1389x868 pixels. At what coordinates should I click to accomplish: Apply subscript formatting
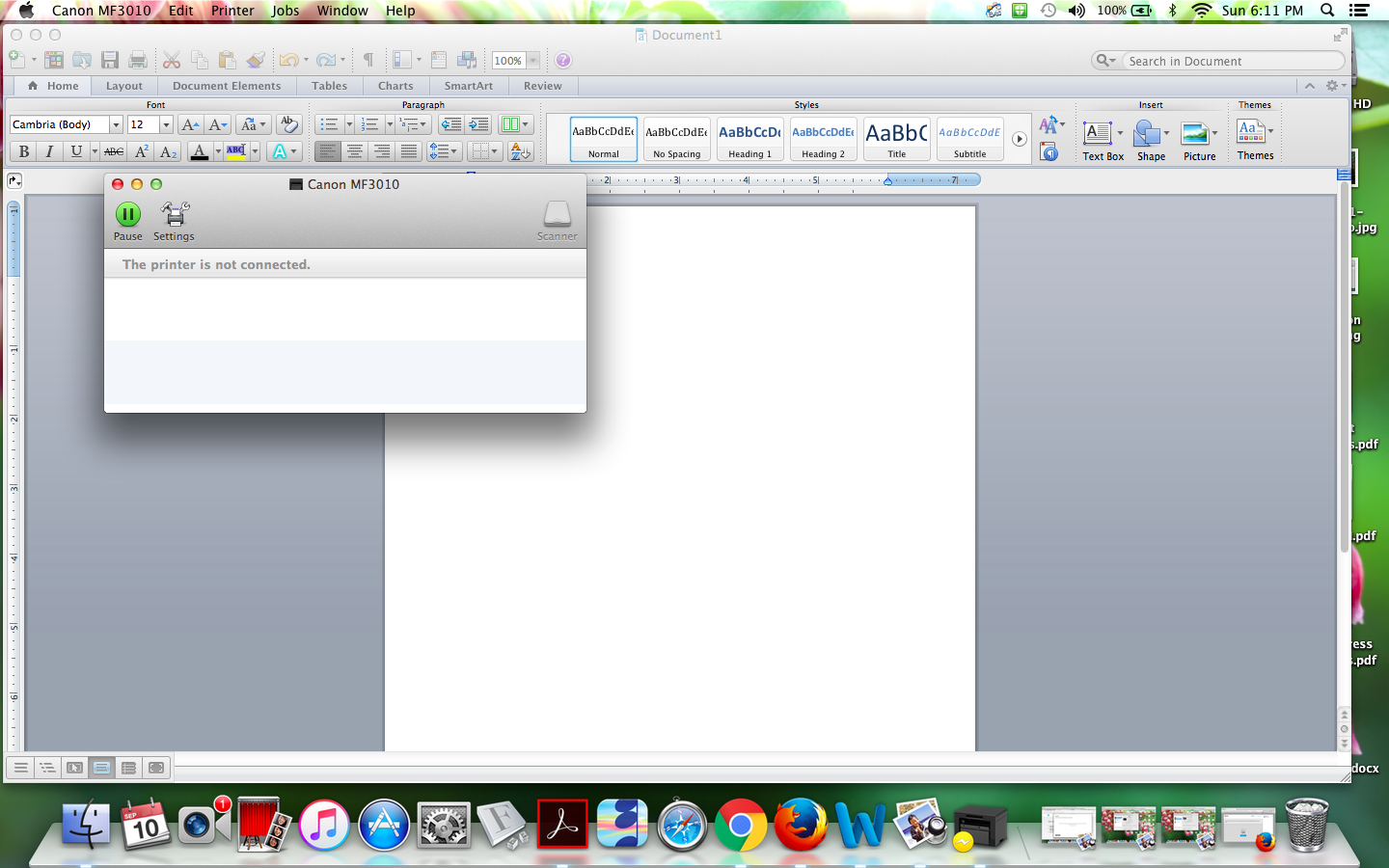(x=169, y=151)
